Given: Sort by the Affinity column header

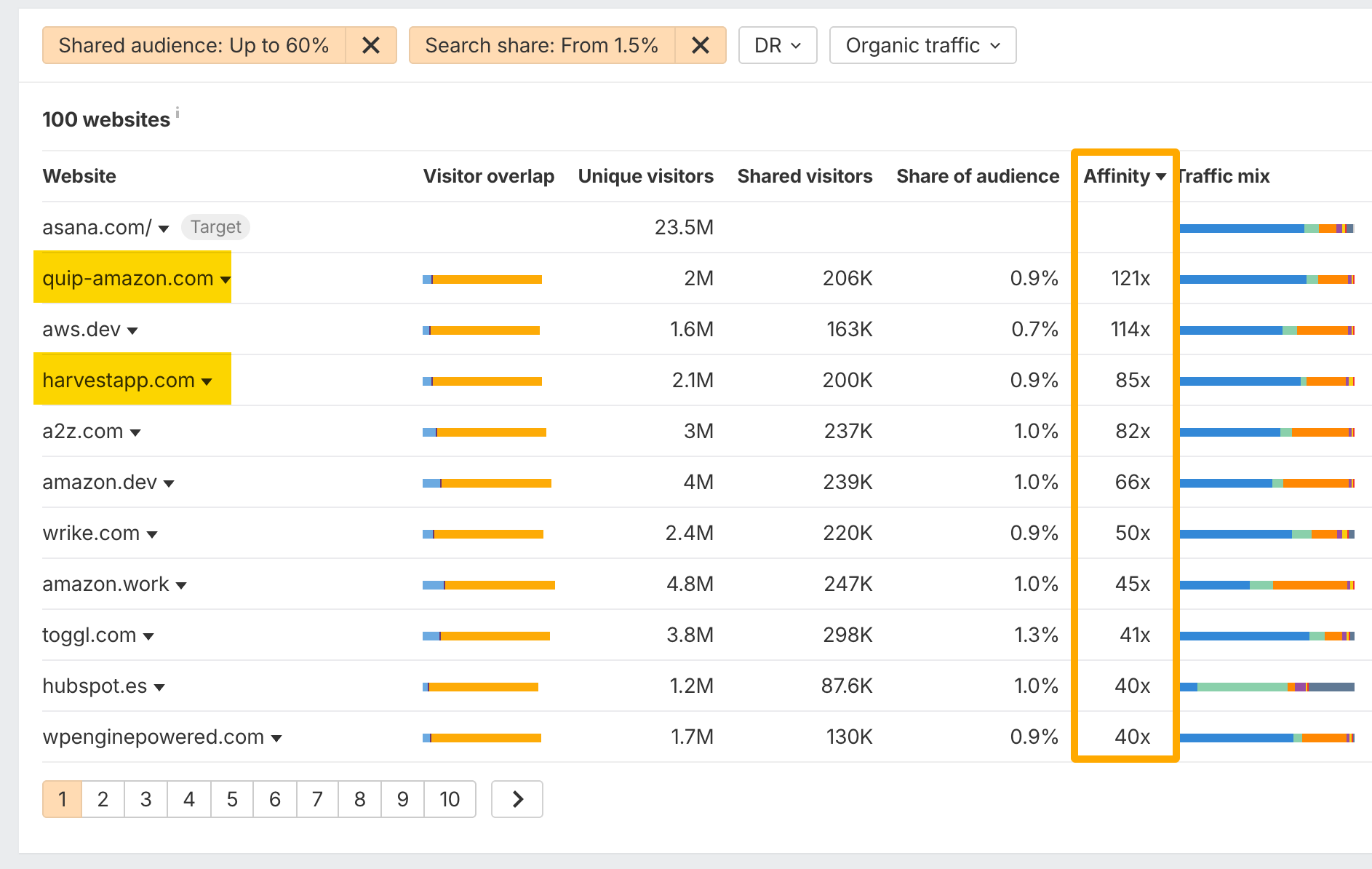Looking at the screenshot, I should pos(1125,176).
